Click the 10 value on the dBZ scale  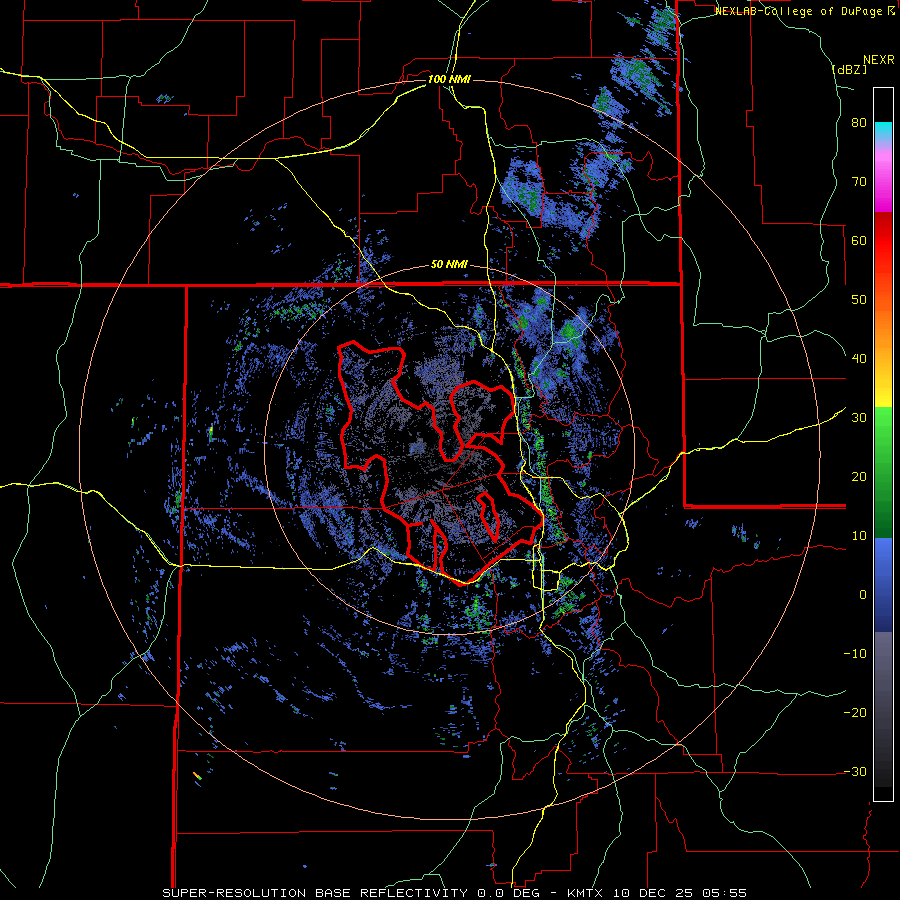[859, 536]
